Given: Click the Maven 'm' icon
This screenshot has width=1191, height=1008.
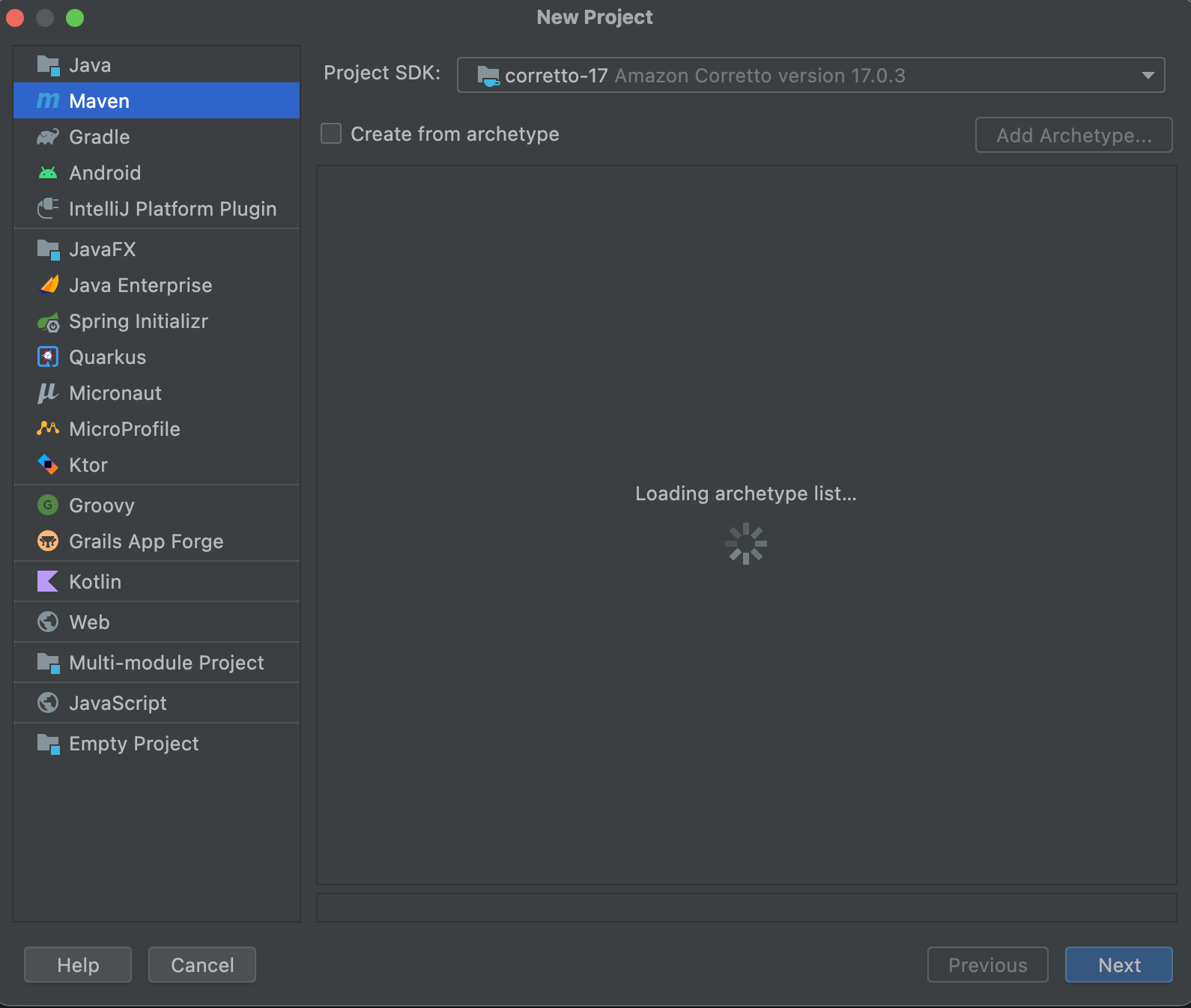Looking at the screenshot, I should tap(48, 100).
